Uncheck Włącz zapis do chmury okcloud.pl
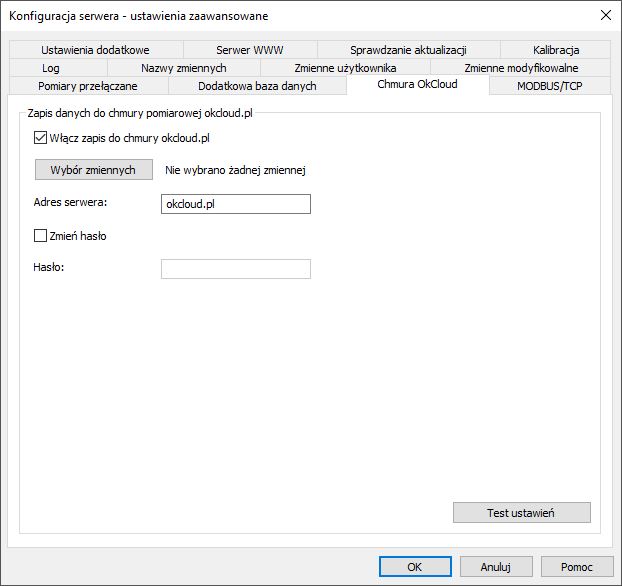622x586 pixels. [x=40, y=138]
